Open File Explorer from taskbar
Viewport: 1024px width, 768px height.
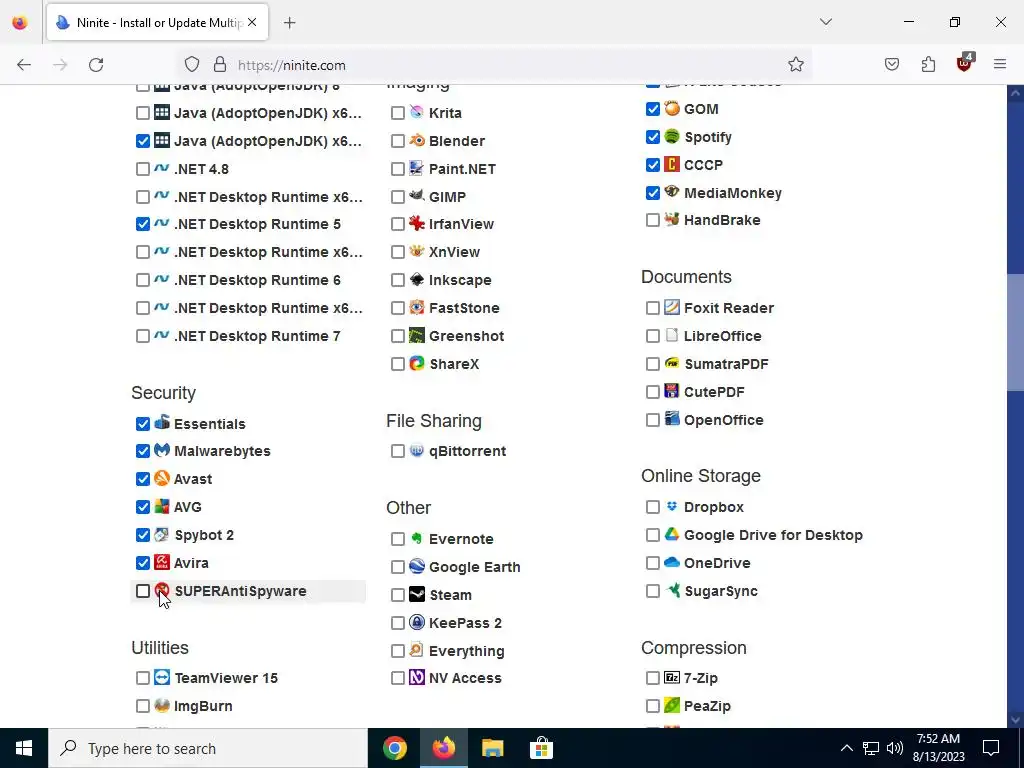[x=492, y=748]
